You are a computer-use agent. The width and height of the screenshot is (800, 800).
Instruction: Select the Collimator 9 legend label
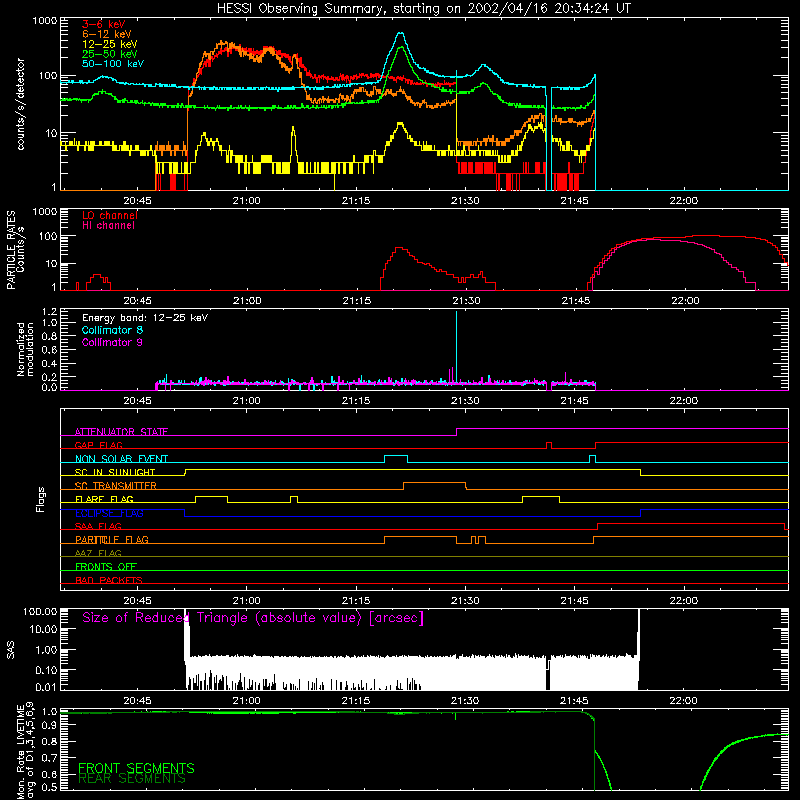pyautogui.click(x=112, y=342)
